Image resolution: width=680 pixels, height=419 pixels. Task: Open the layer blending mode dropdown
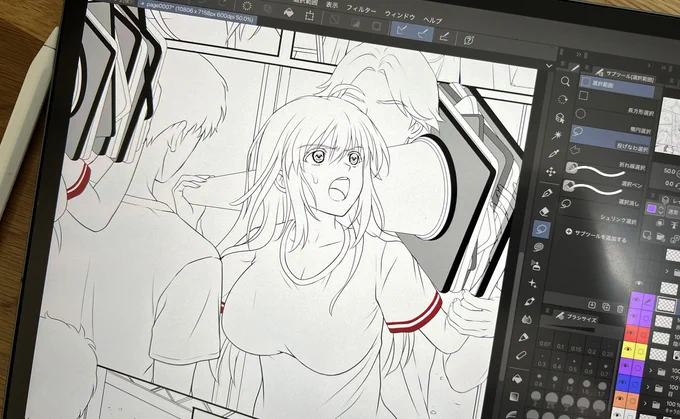coord(673,213)
